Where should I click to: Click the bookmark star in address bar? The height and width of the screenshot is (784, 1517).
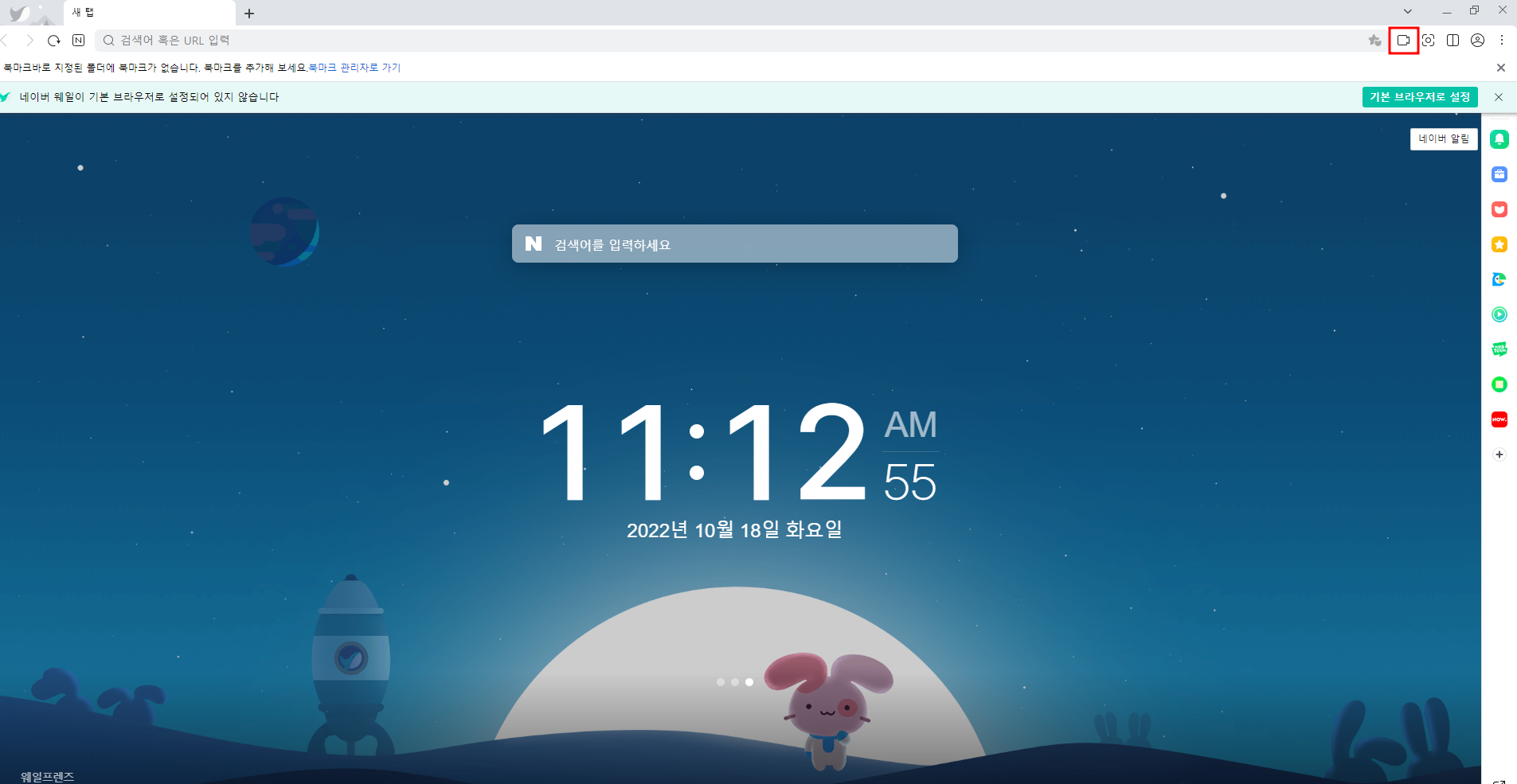pyautogui.click(x=1374, y=40)
